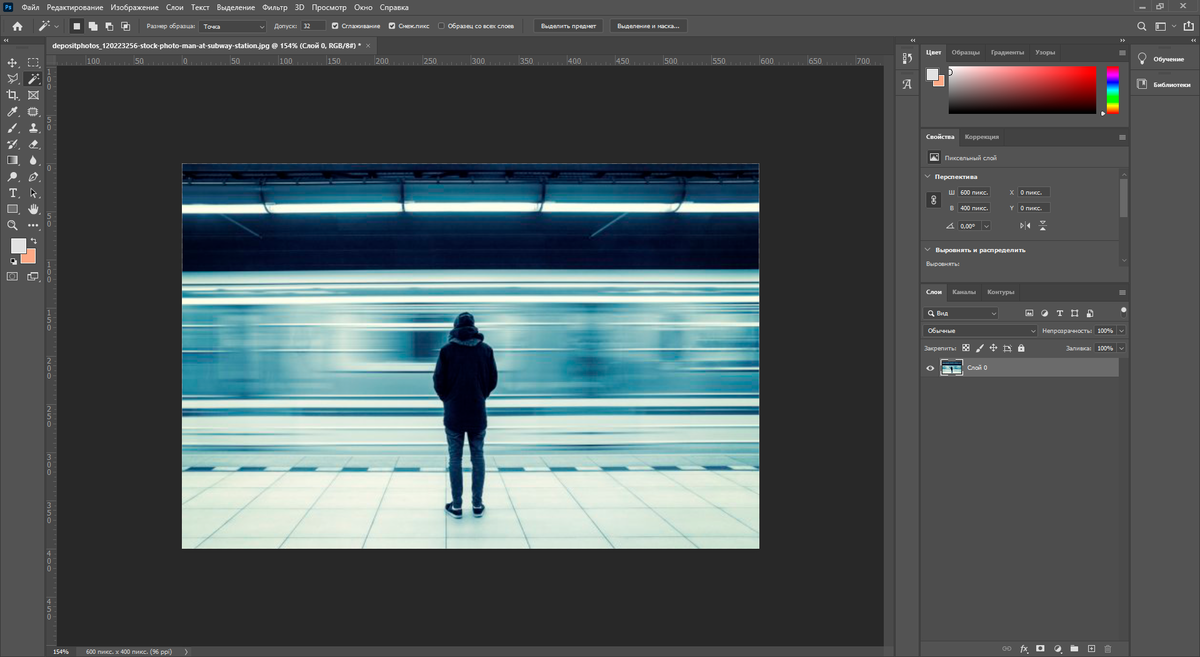
Task: Select the Blur drop tool
Action: coord(33,160)
